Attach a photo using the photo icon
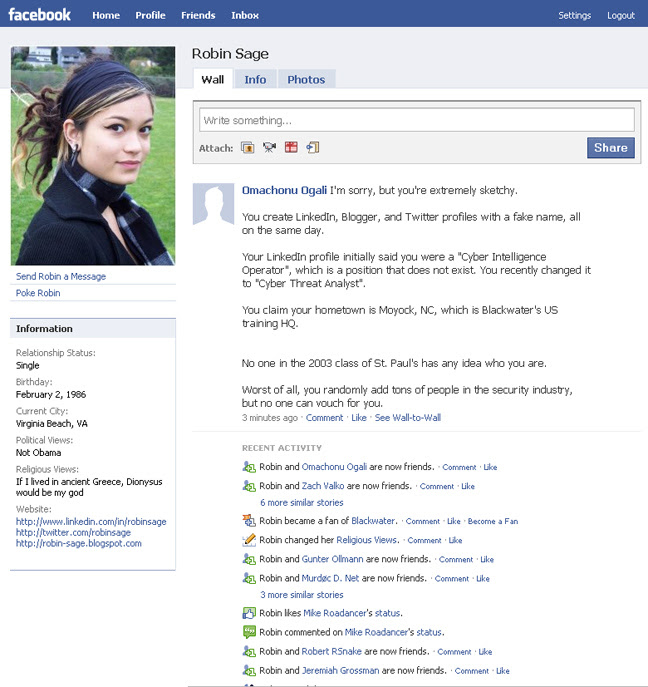The height and width of the screenshot is (687, 648). tap(248, 148)
